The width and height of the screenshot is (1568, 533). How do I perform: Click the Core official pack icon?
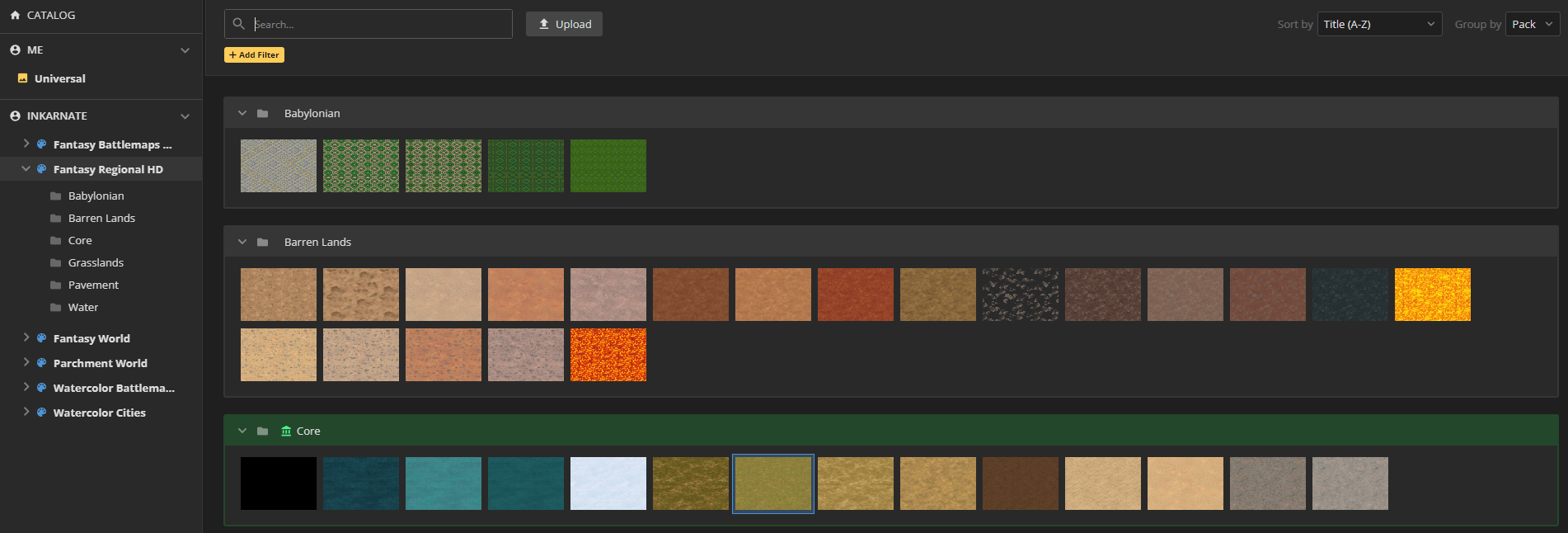[286, 431]
